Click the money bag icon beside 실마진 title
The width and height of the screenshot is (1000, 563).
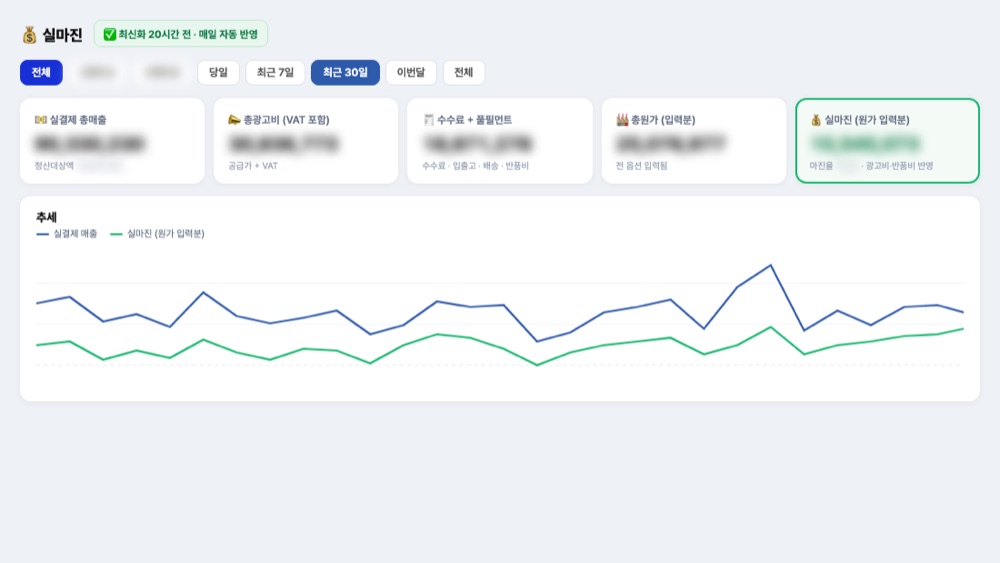pyautogui.click(x=29, y=34)
